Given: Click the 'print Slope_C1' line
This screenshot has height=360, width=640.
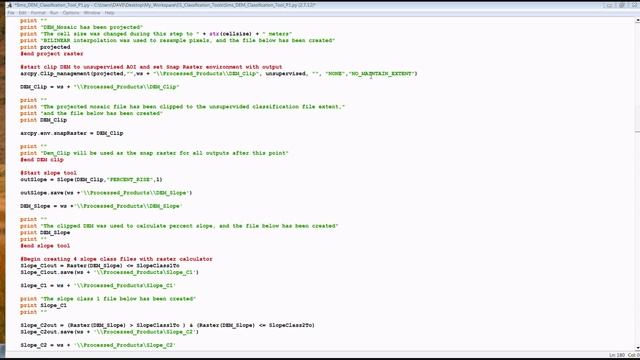Looking at the screenshot, I should 44,306.
